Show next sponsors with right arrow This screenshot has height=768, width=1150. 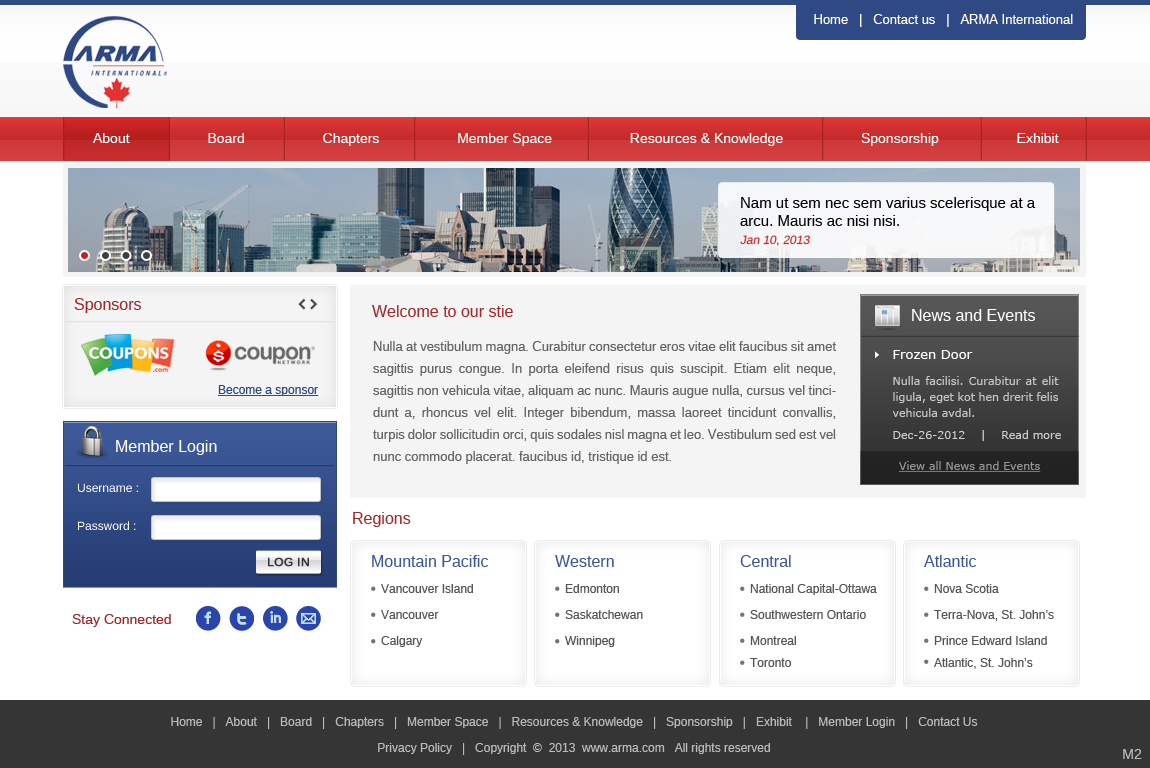pos(313,304)
